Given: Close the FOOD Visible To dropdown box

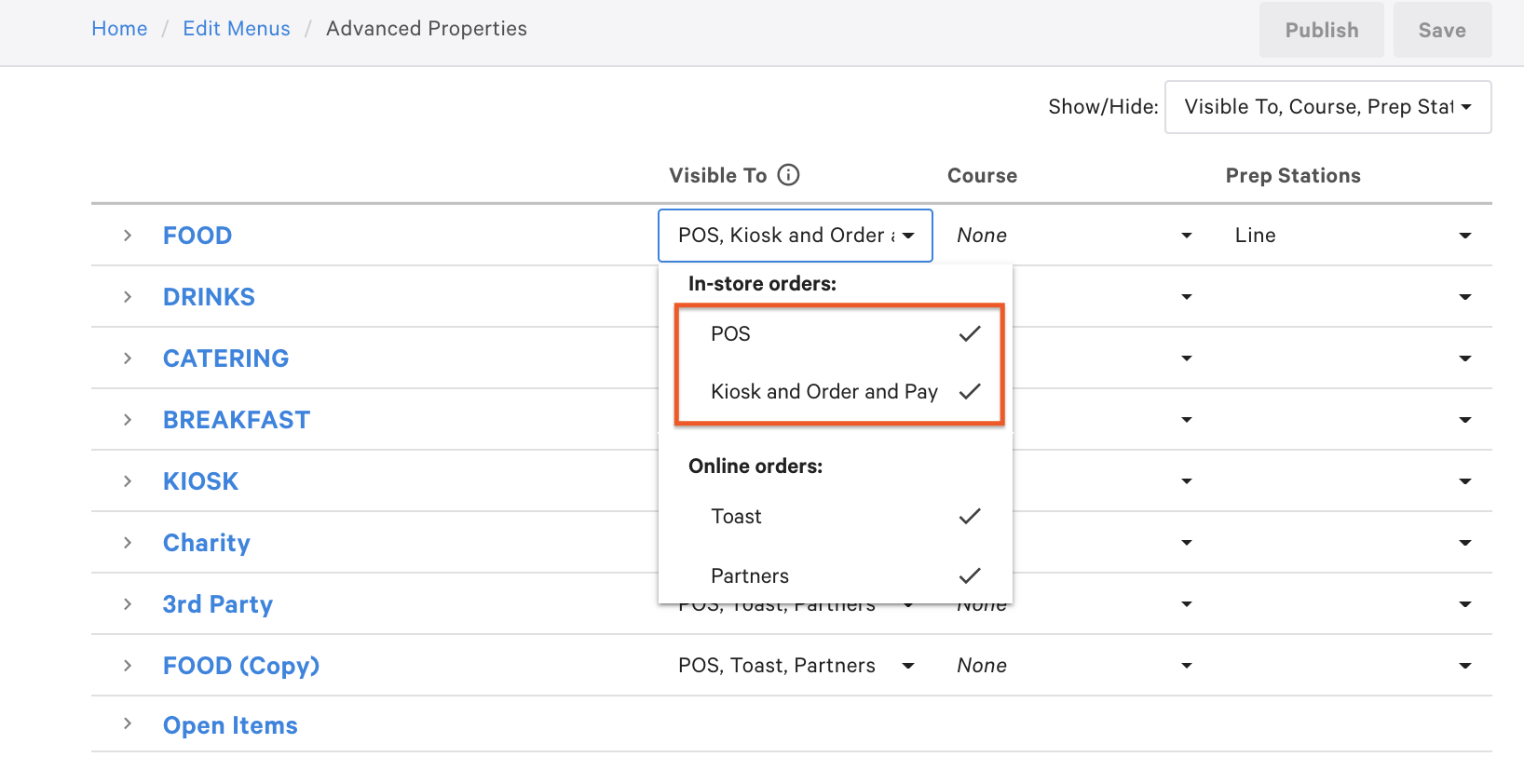Looking at the screenshot, I should pyautogui.click(x=795, y=236).
